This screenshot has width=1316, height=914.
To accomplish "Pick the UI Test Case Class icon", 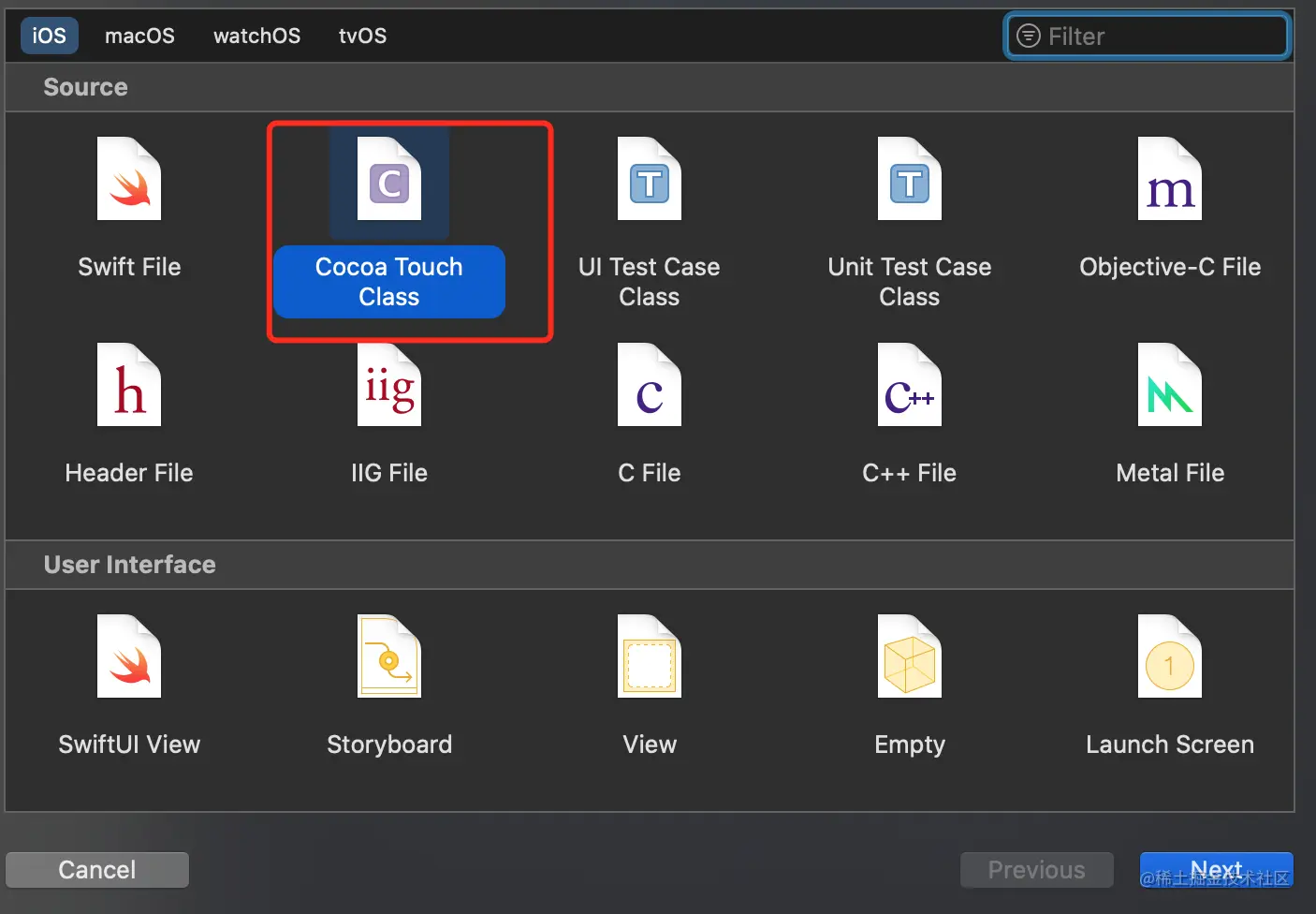I will click(x=650, y=179).
